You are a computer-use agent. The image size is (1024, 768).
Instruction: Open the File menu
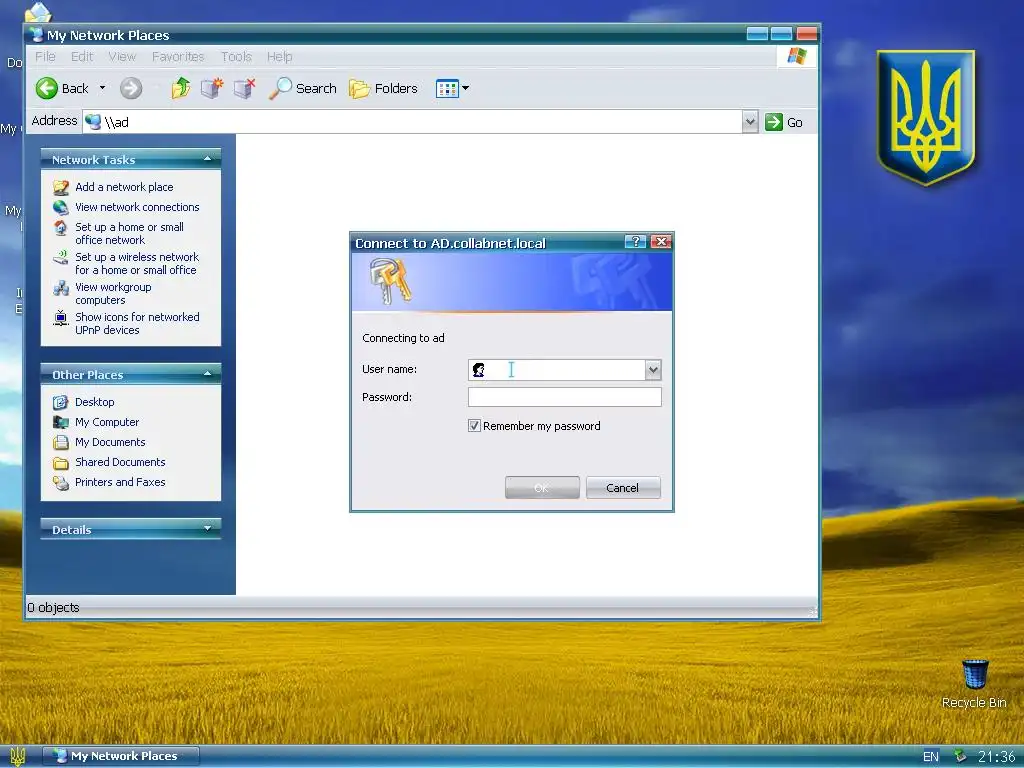[x=45, y=57]
